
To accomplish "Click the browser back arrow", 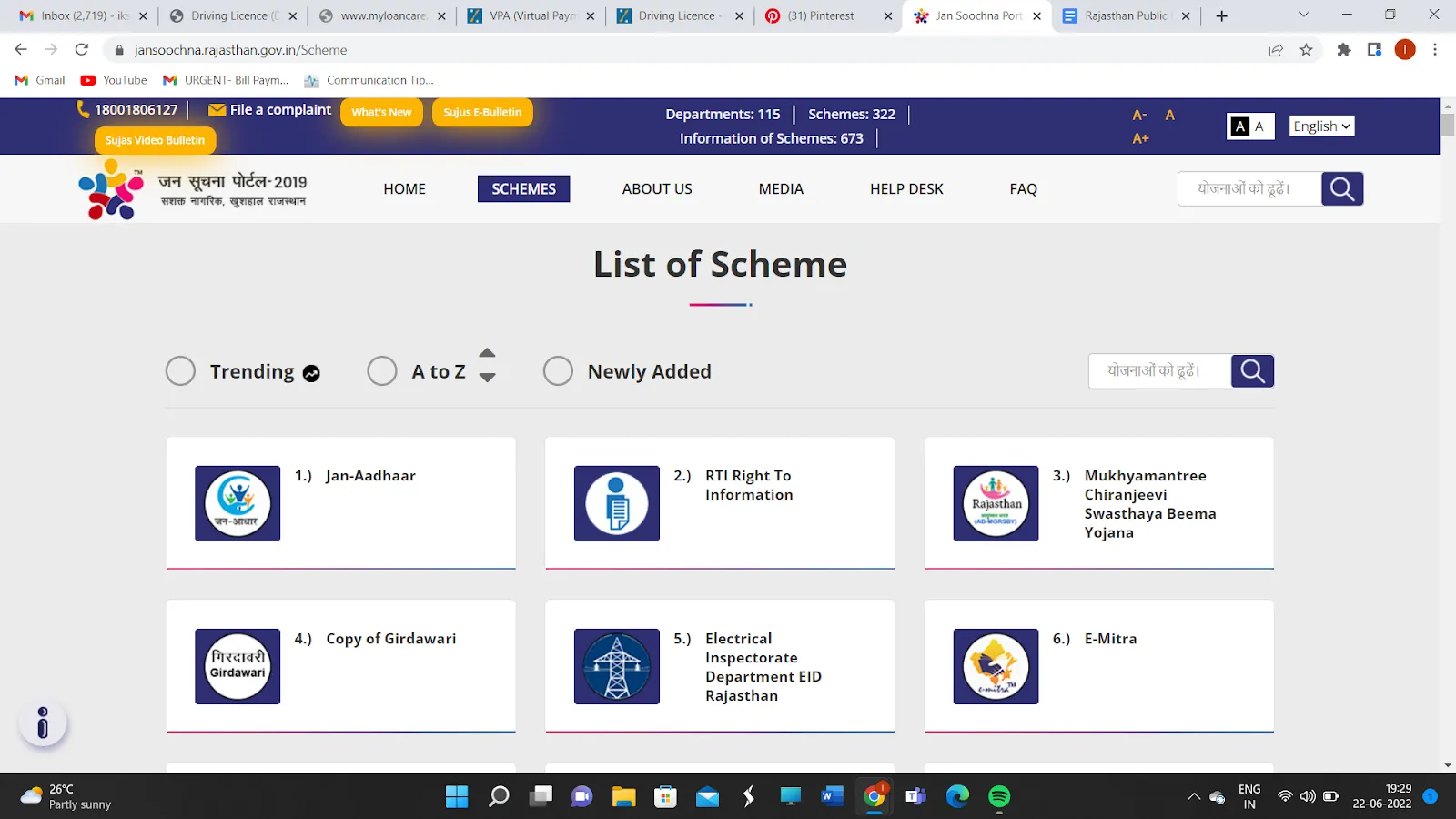I will 21,50.
